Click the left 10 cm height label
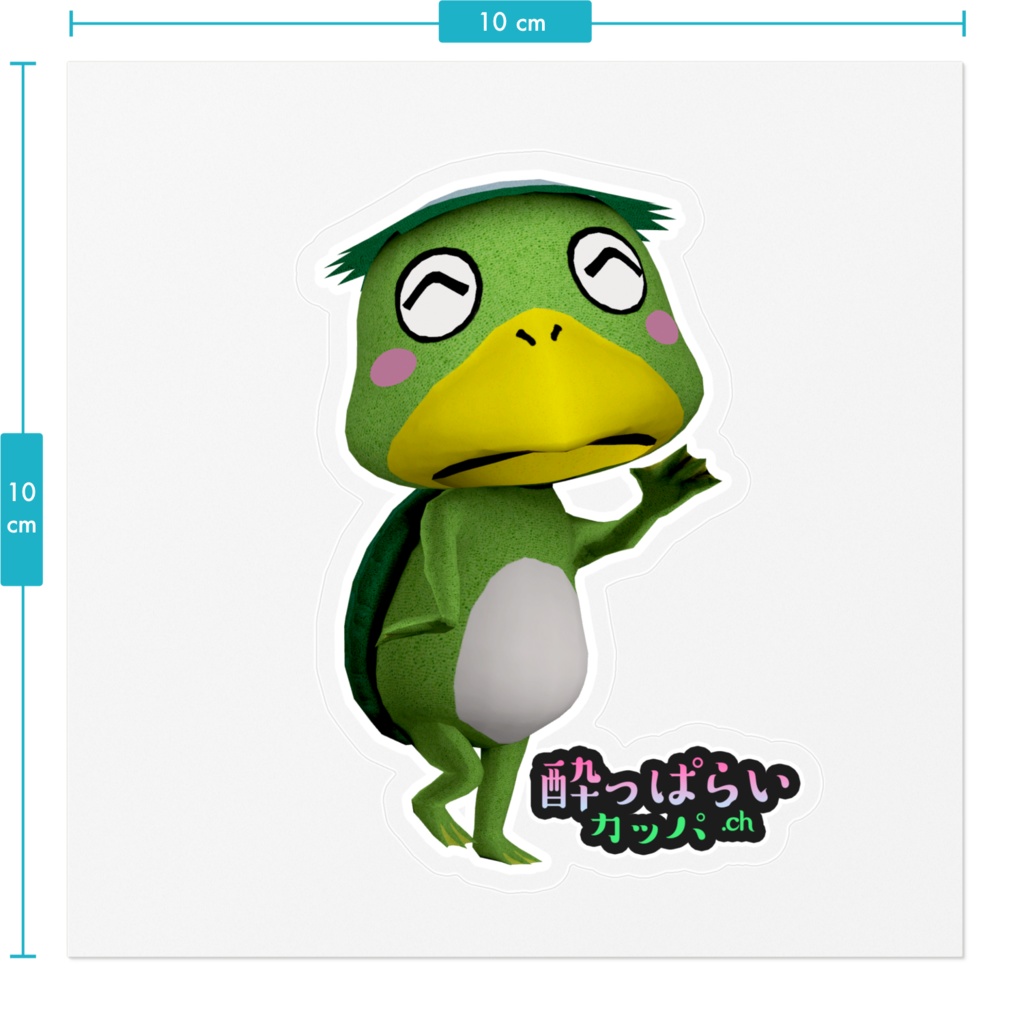The width and height of the screenshot is (1024, 1024). pyautogui.click(x=22, y=509)
